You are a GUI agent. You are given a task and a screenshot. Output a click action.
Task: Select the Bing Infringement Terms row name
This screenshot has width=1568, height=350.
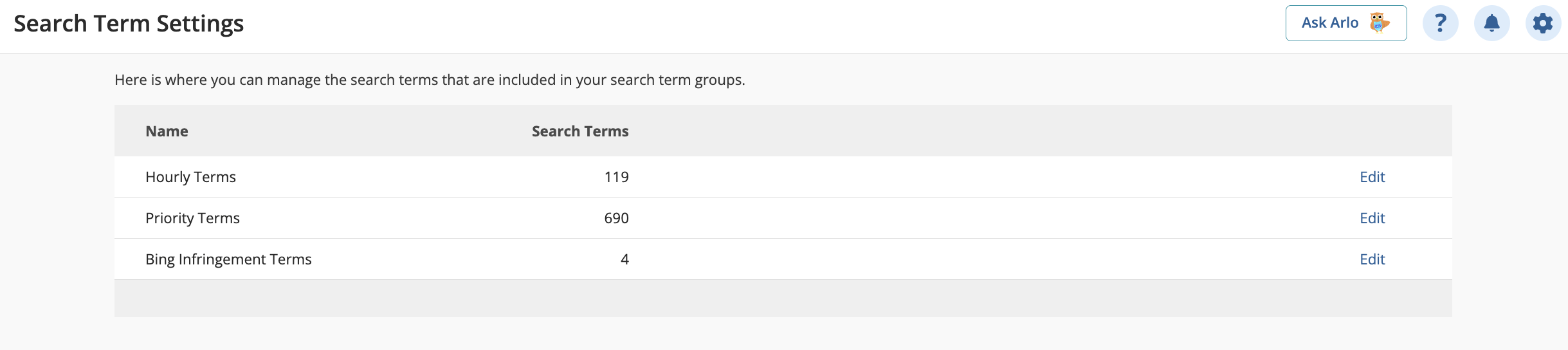pyautogui.click(x=228, y=259)
